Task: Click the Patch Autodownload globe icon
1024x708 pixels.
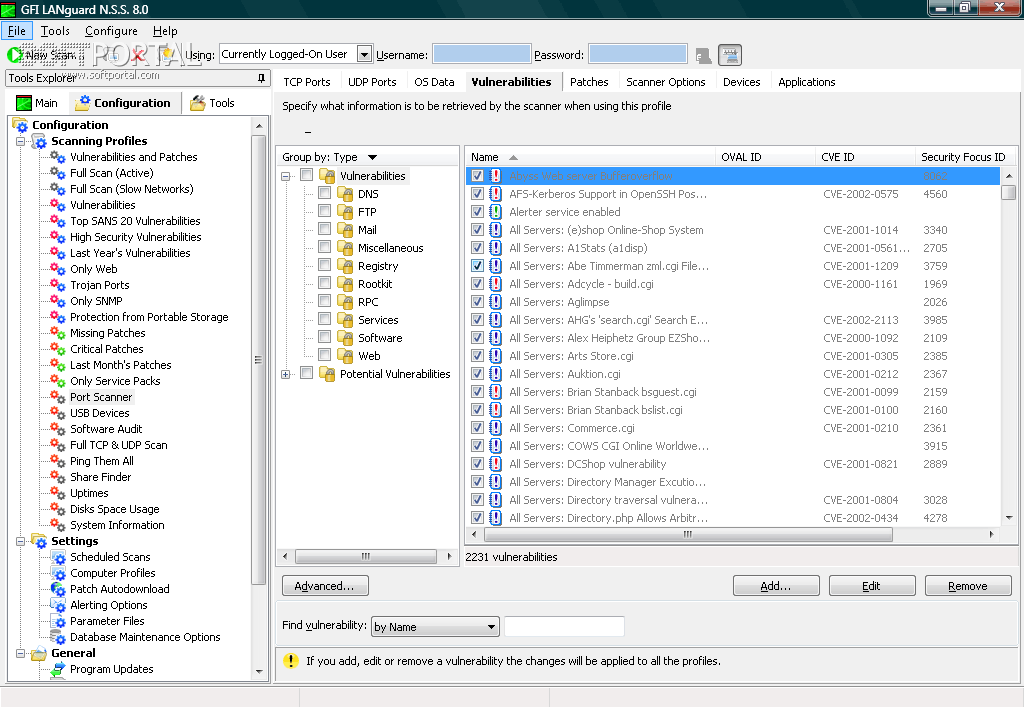Action: coord(57,588)
